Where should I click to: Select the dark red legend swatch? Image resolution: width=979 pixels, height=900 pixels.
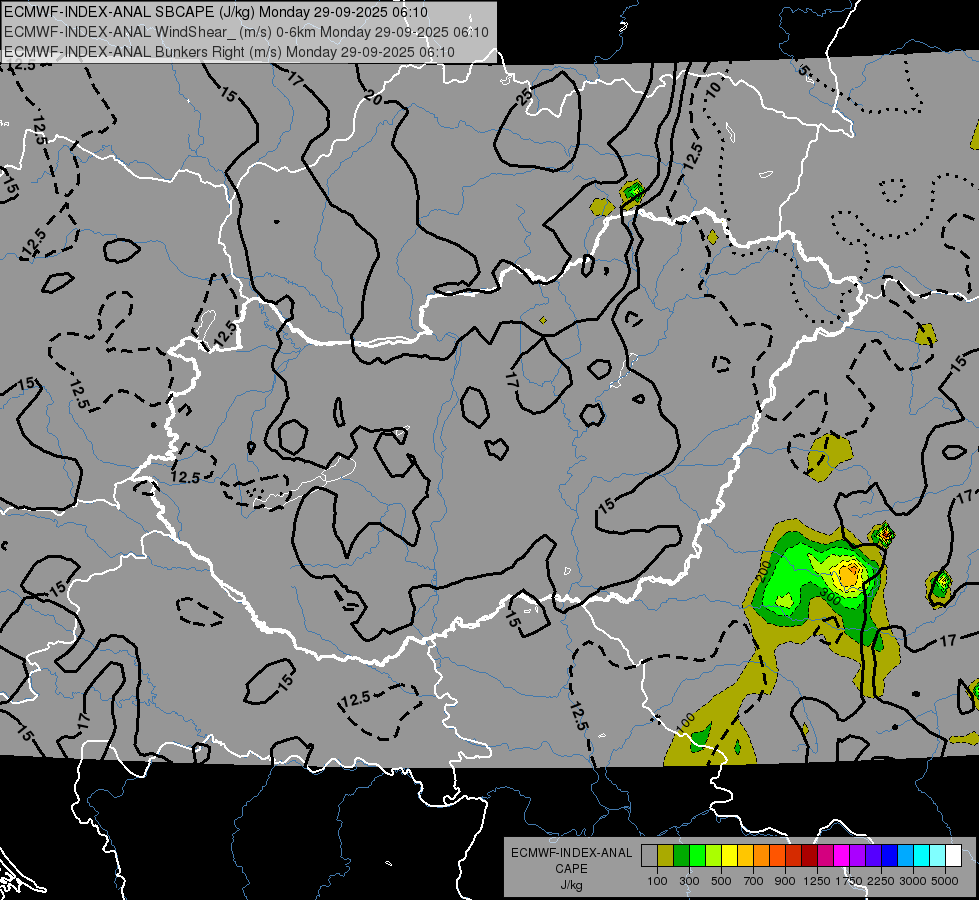pyautogui.click(x=810, y=855)
